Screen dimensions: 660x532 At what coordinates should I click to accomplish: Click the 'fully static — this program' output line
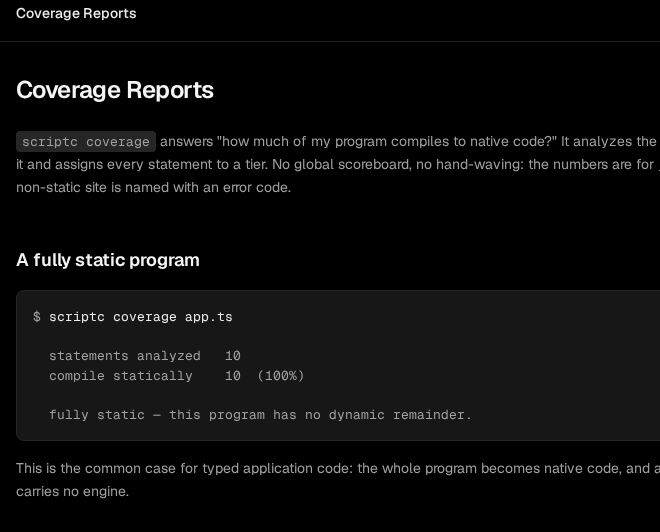pyautogui.click(x=260, y=415)
